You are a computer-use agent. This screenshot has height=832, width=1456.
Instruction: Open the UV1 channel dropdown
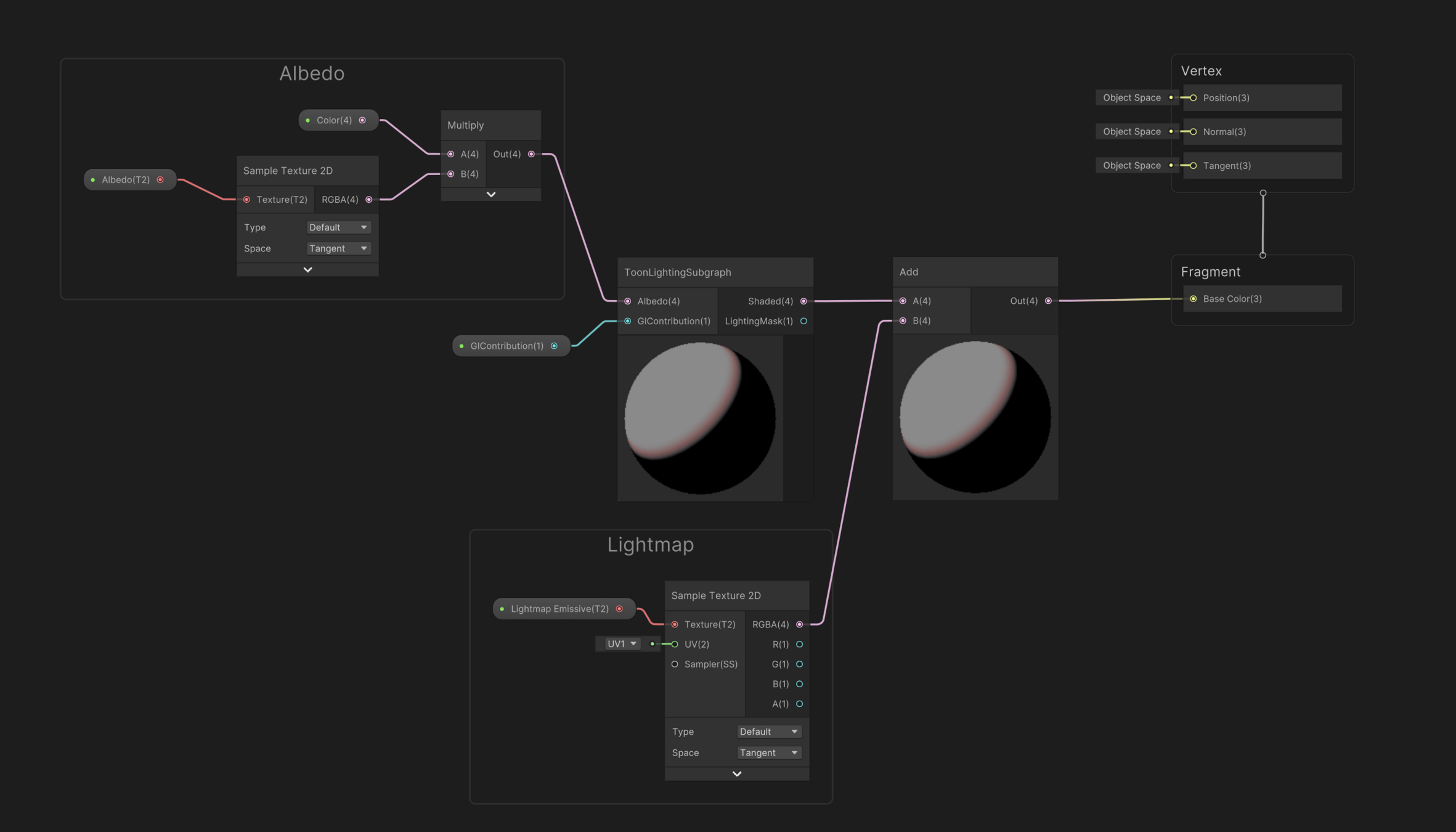[x=621, y=644]
